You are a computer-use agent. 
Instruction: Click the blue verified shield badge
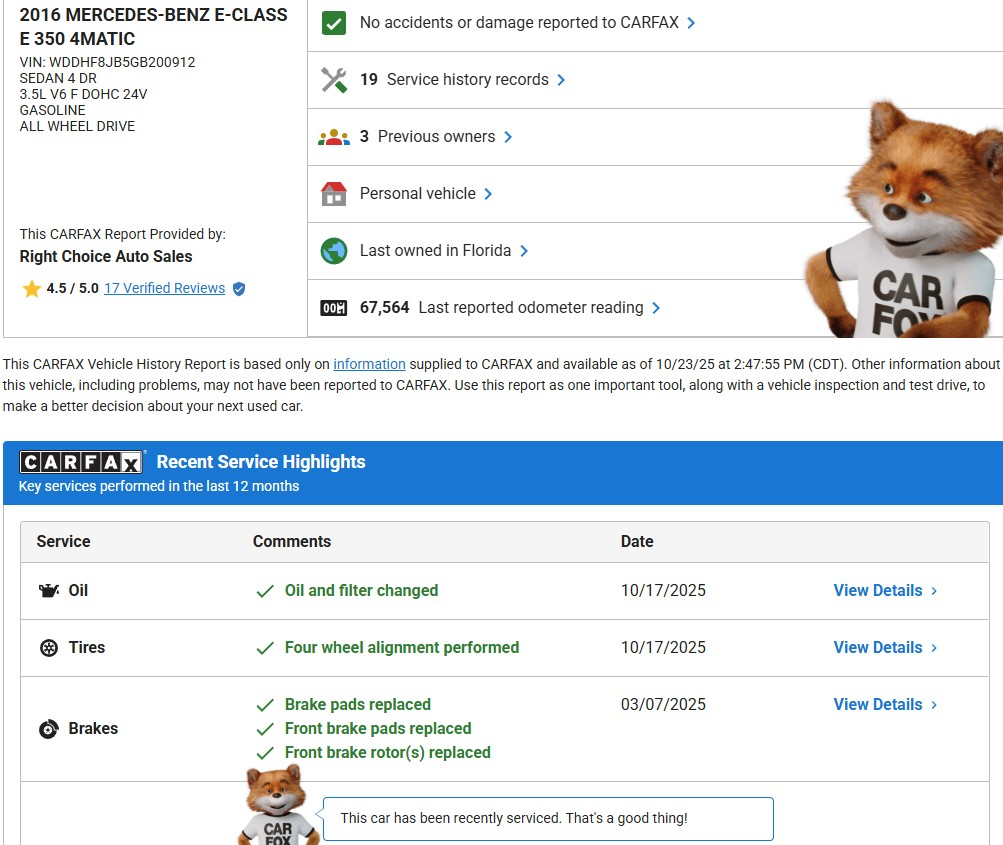239,289
